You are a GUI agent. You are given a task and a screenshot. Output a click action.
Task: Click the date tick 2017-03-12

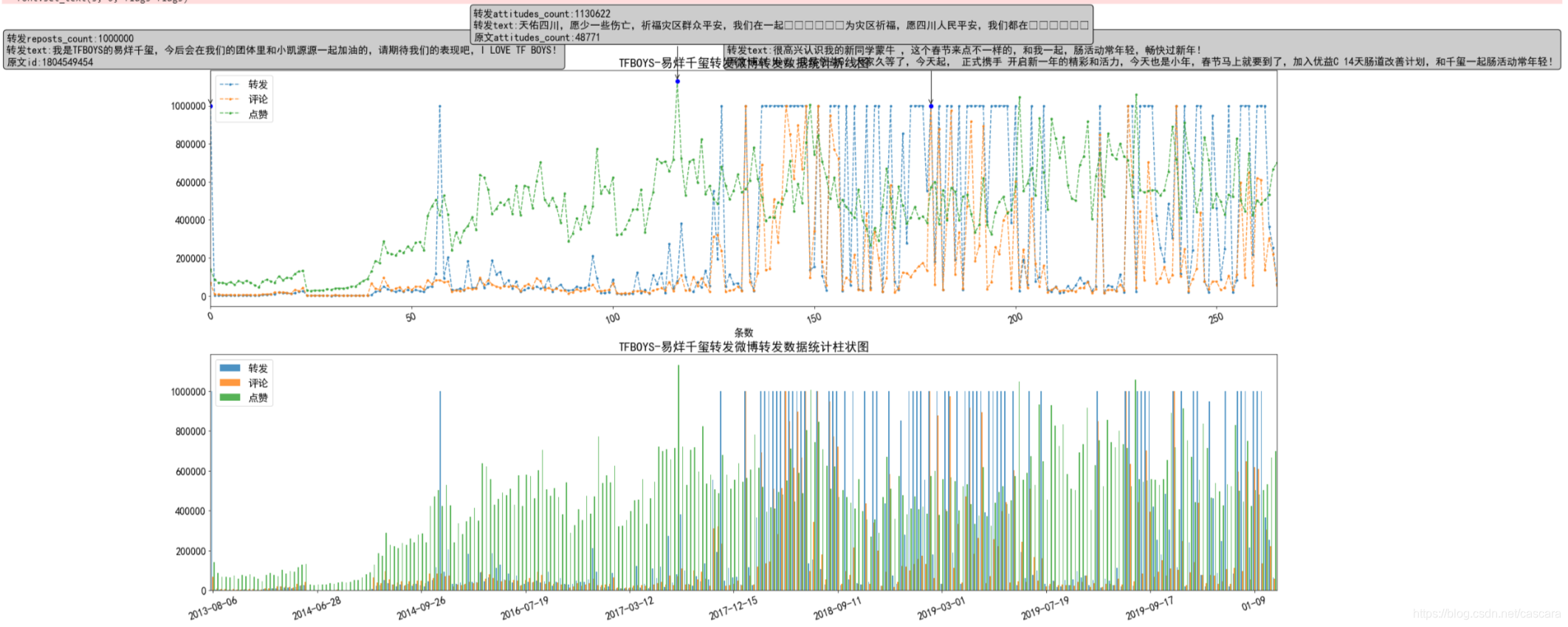(630, 609)
